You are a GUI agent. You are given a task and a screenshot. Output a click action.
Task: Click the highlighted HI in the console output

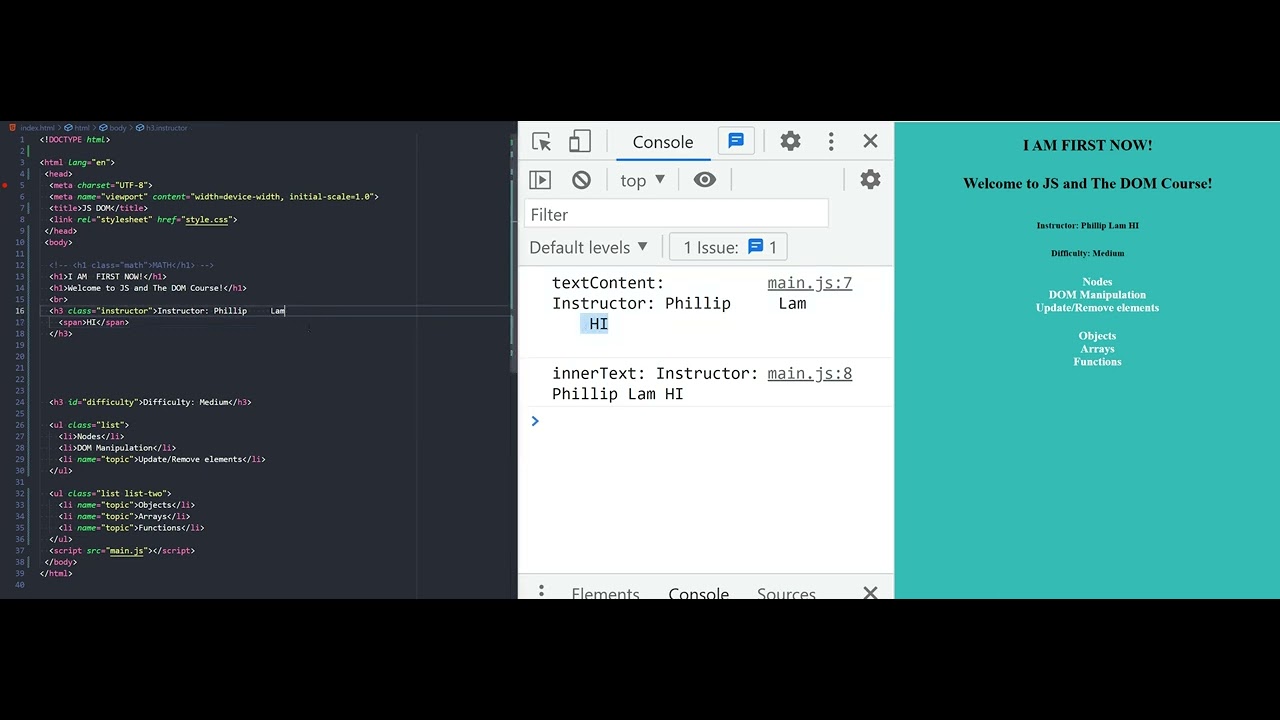pyautogui.click(x=598, y=324)
